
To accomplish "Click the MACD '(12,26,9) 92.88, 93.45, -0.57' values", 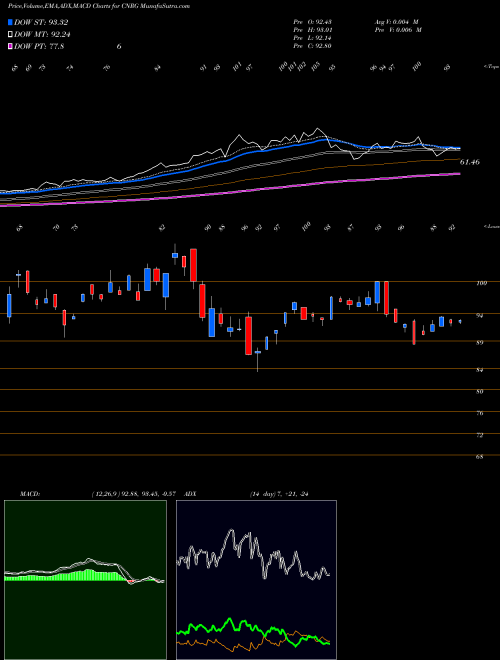I will [136, 494].
